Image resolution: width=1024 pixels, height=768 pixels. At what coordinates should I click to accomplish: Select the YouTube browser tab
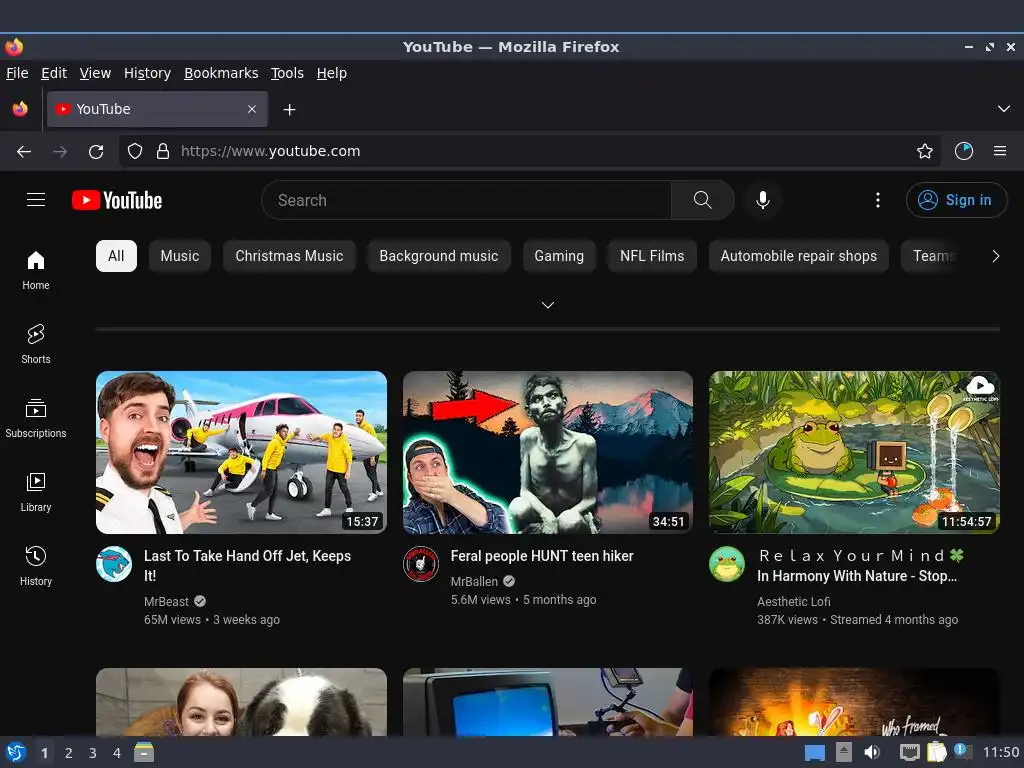[x=157, y=109]
